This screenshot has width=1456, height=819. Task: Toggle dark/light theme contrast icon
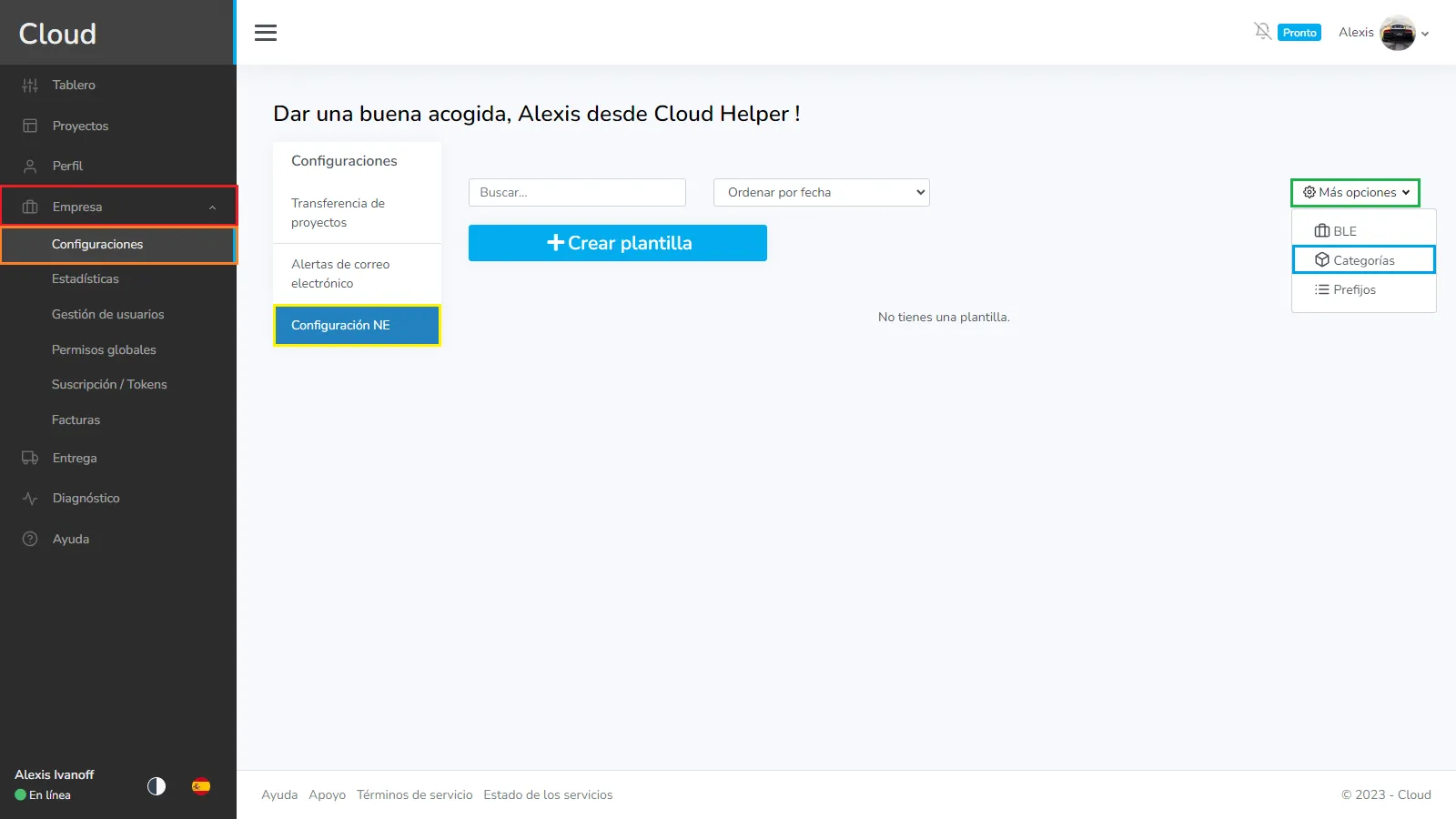pos(157,786)
